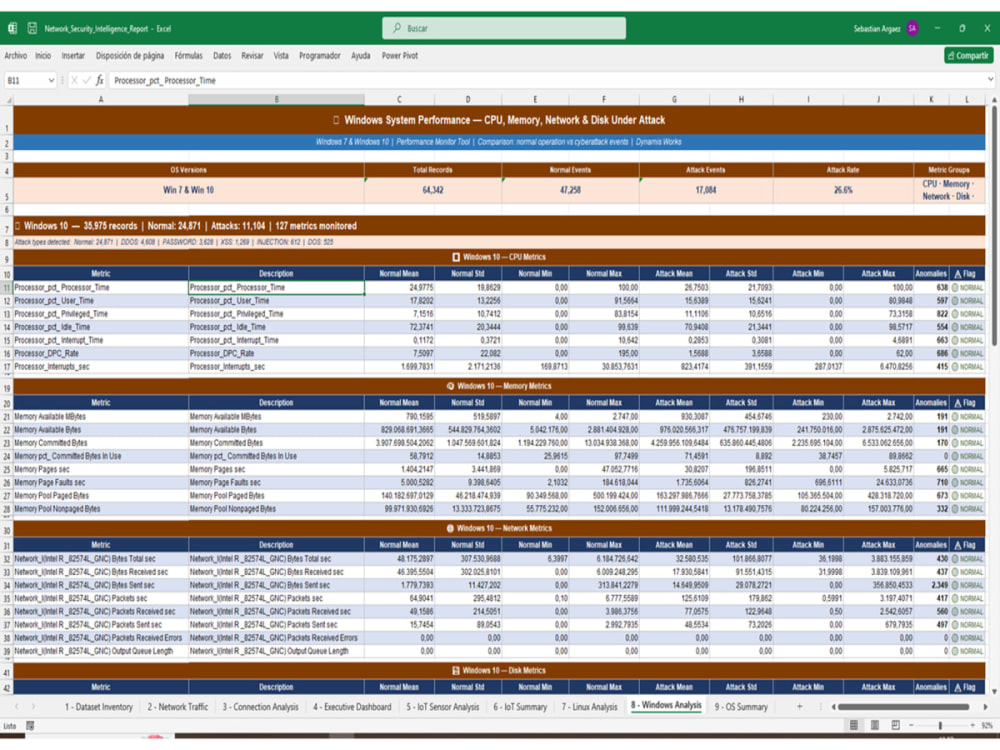
Task: Switch to 1 - Dataset Inventory sheet
Action: 98,707
